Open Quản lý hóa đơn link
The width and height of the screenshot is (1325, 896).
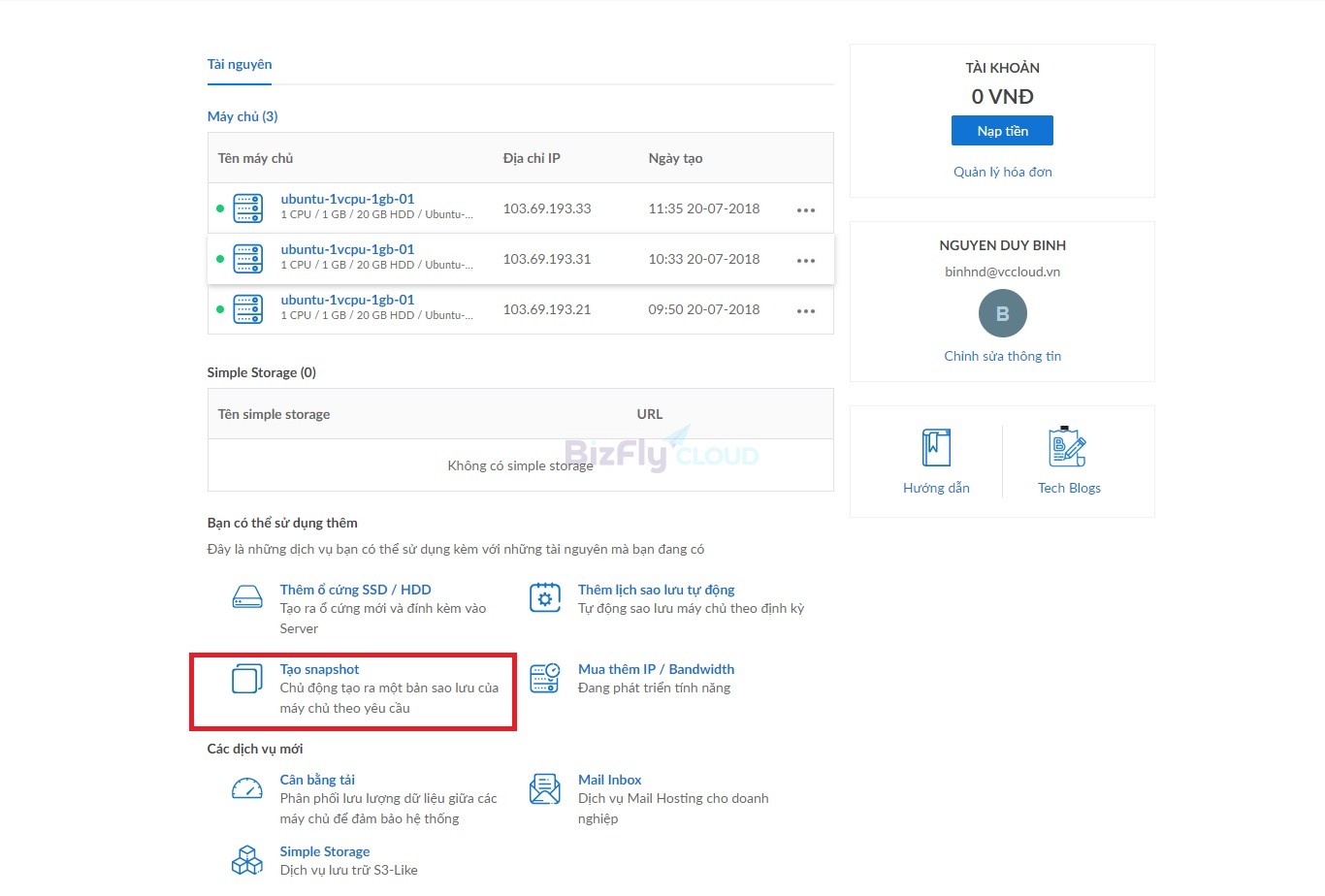tap(1003, 172)
